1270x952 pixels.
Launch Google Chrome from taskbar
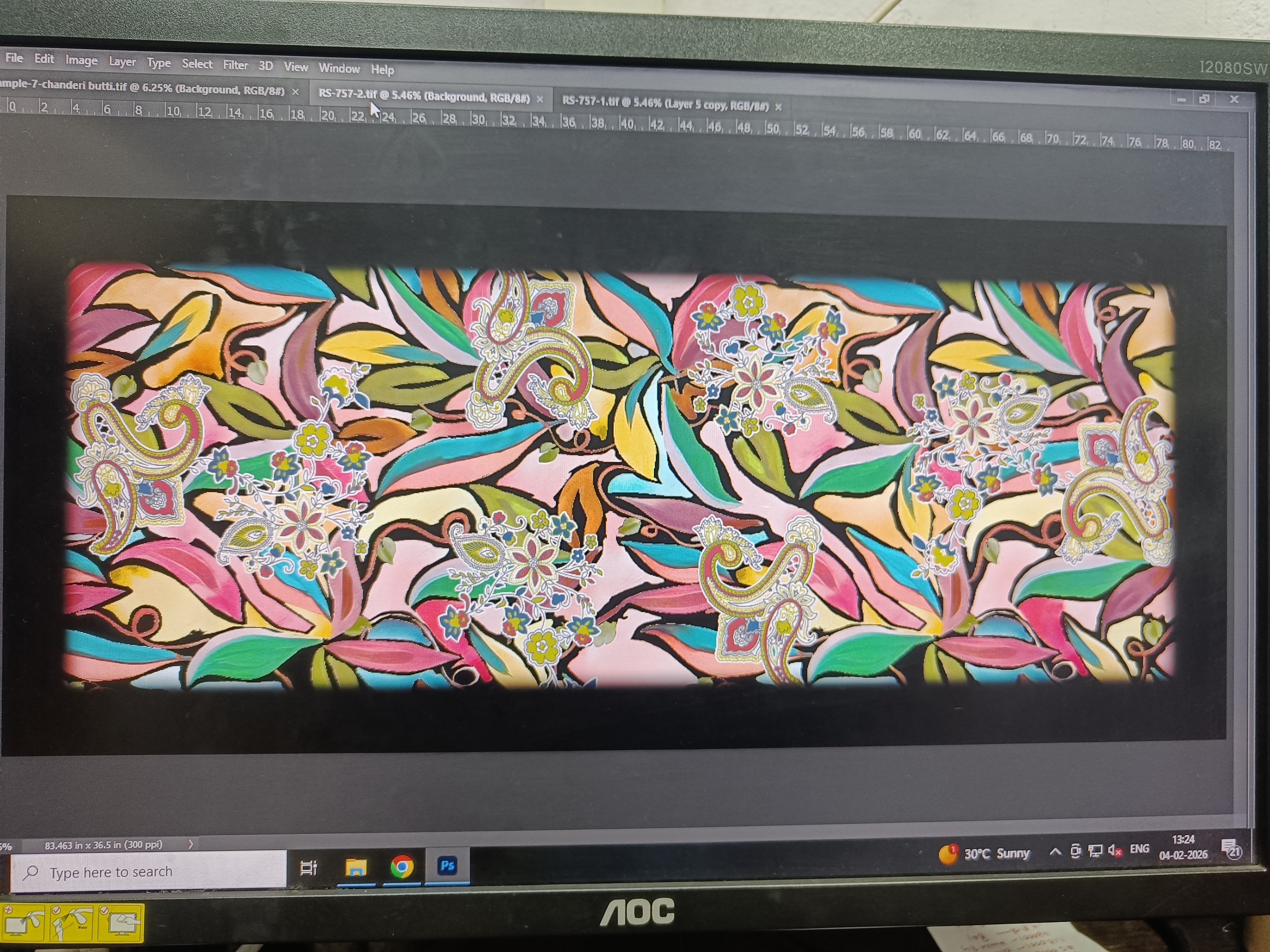click(x=402, y=866)
